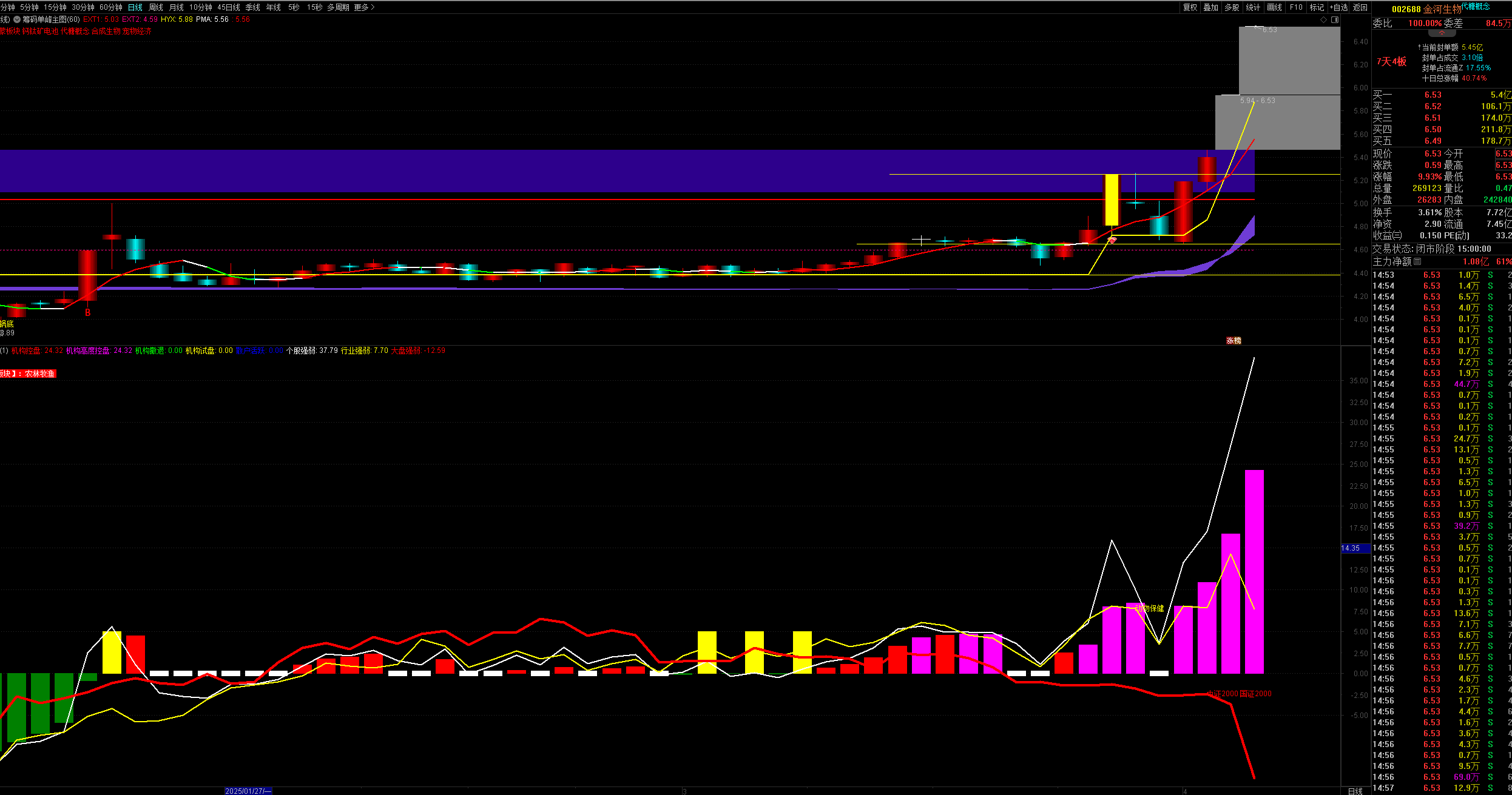Open the 主力净额 detail list icon
Viewport: 1512px width, 795px height.
(1417, 261)
